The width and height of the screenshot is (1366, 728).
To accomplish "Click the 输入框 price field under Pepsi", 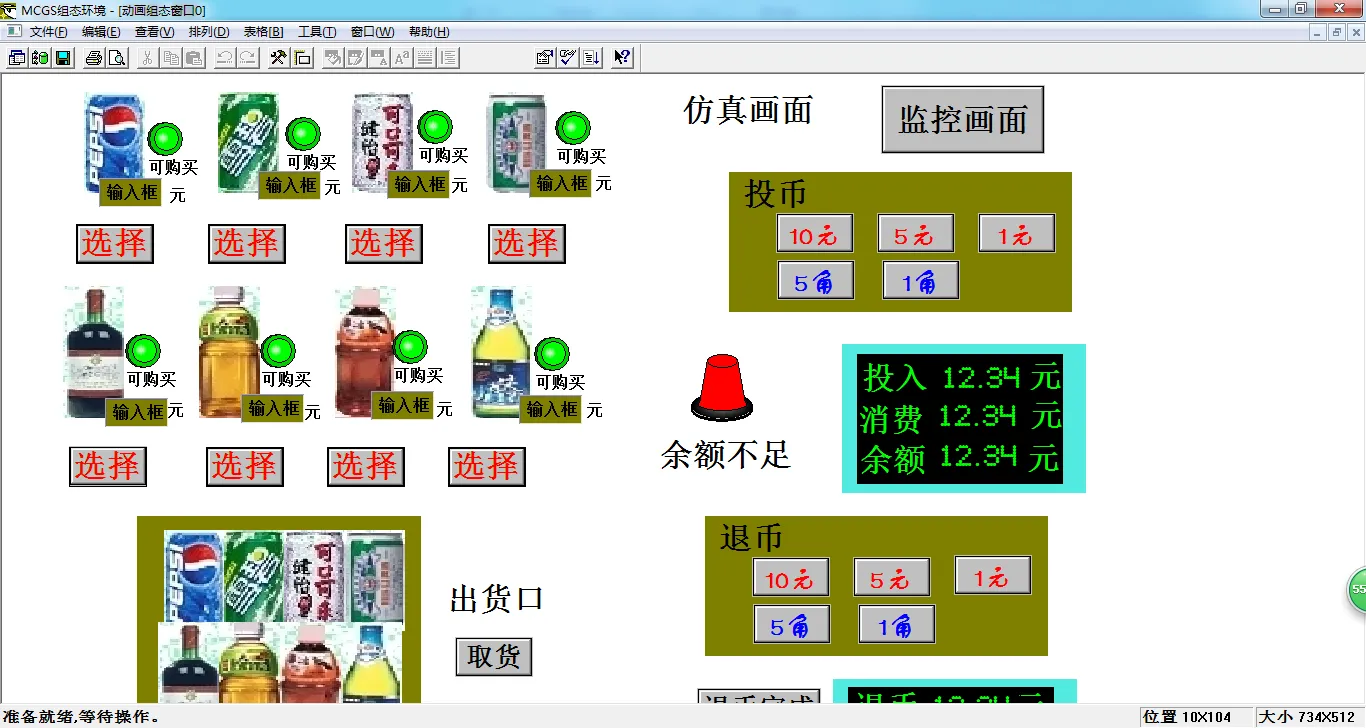I will coord(129,192).
